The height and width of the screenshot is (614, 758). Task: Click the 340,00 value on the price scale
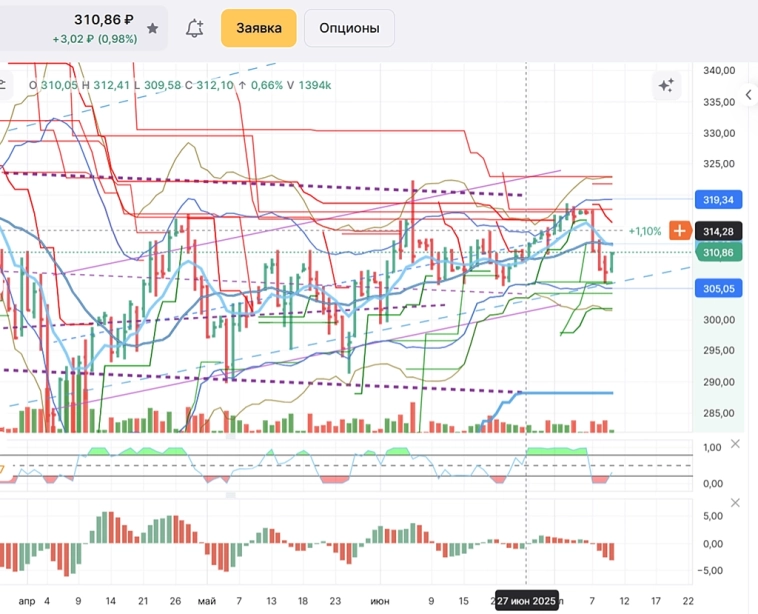pyautogui.click(x=720, y=71)
